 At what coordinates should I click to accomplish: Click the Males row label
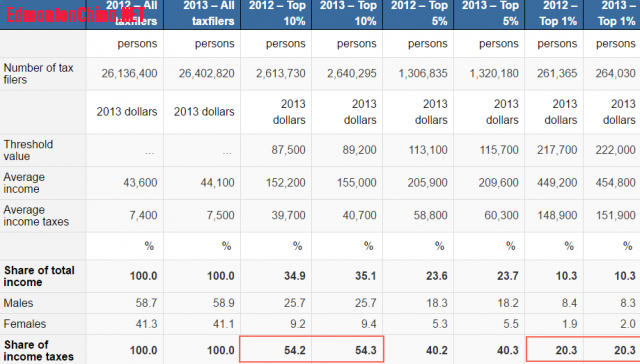(x=18, y=303)
